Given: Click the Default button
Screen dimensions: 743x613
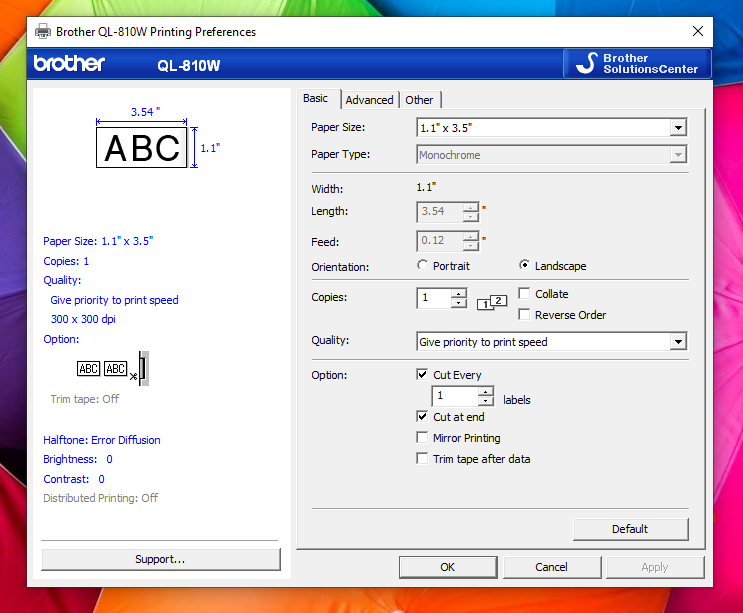Looking at the screenshot, I should pos(630,529).
